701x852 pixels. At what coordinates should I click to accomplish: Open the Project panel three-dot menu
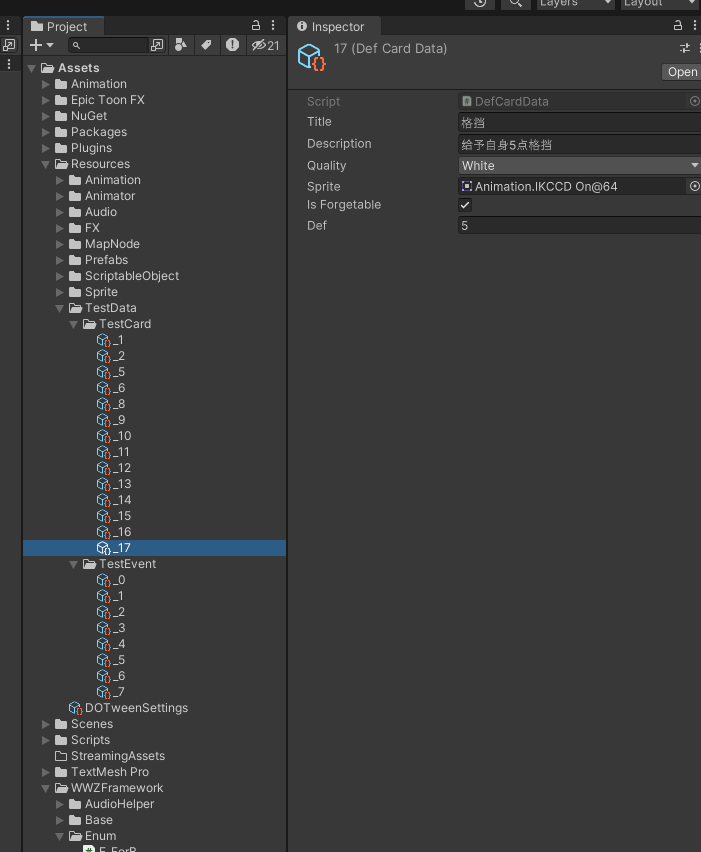pyautogui.click(x=273, y=26)
